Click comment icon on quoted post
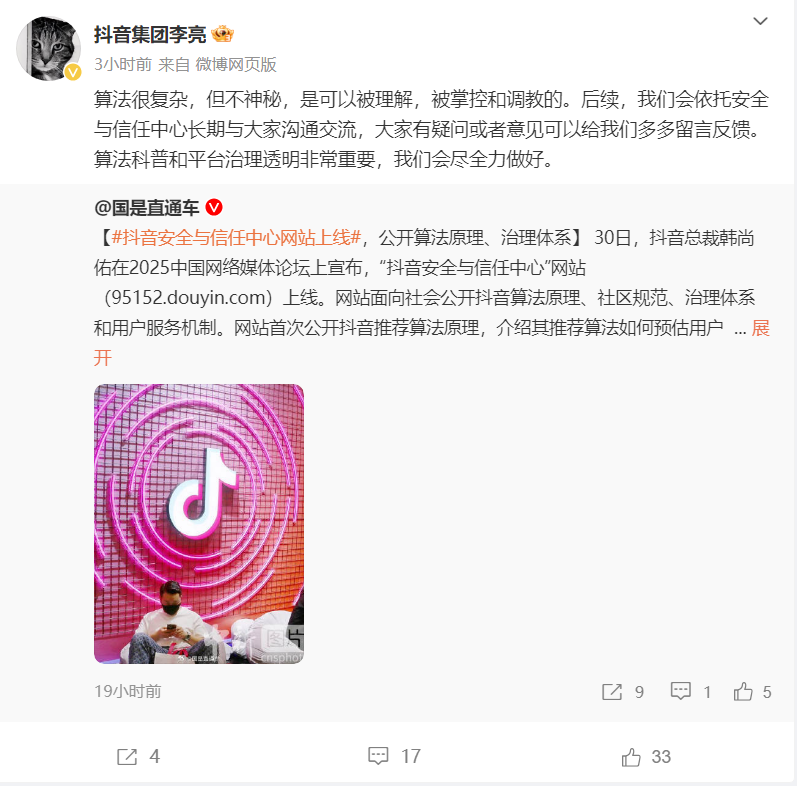 [680, 691]
